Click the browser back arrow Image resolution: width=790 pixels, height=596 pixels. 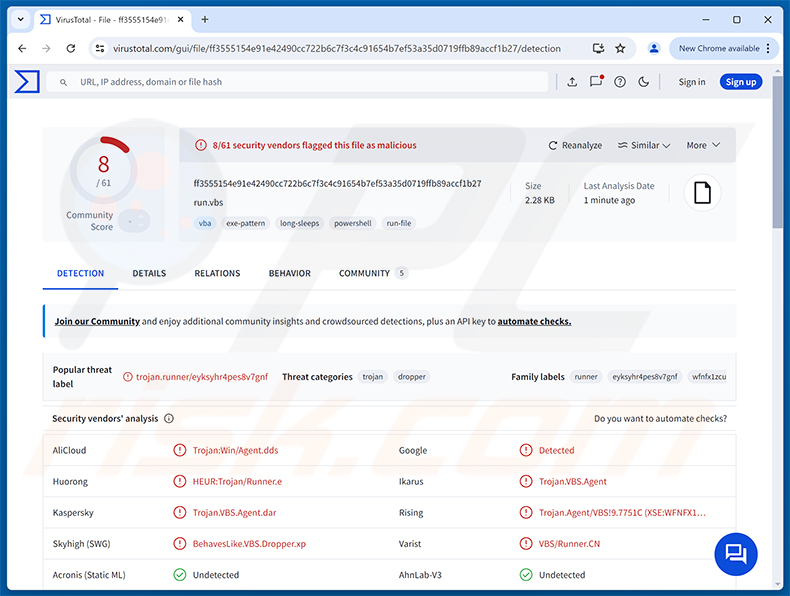22,48
